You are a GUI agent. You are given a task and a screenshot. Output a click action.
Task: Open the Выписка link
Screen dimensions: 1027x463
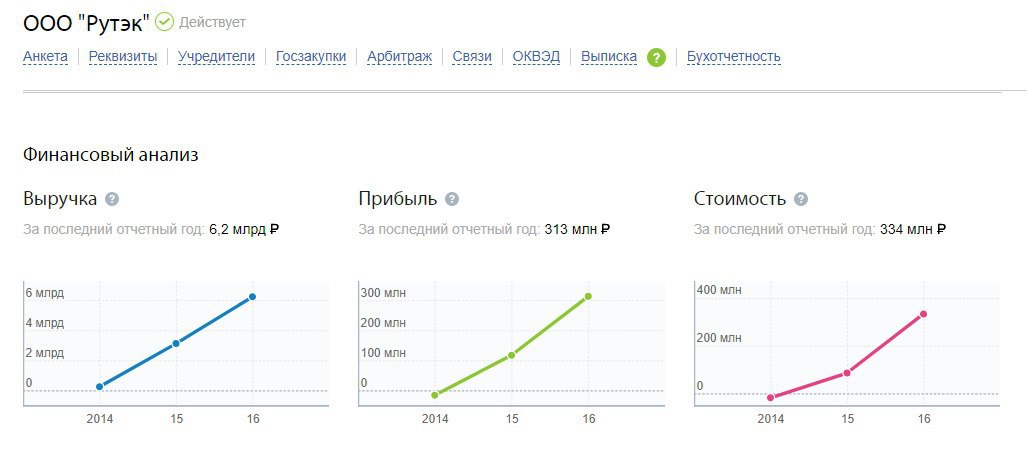pyautogui.click(x=609, y=56)
